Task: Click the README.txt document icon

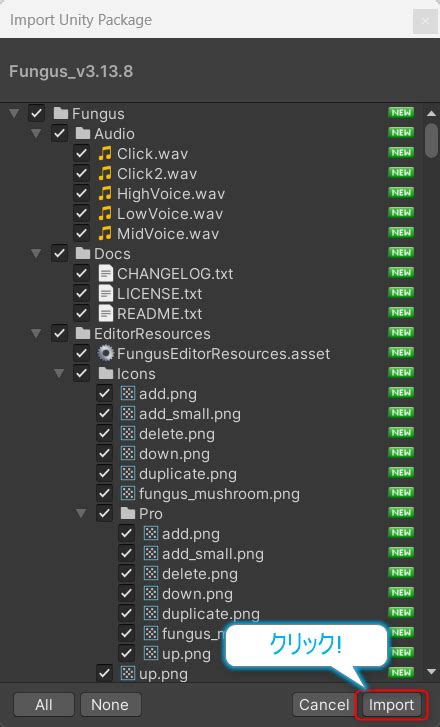Action: pyautogui.click(x=106, y=313)
